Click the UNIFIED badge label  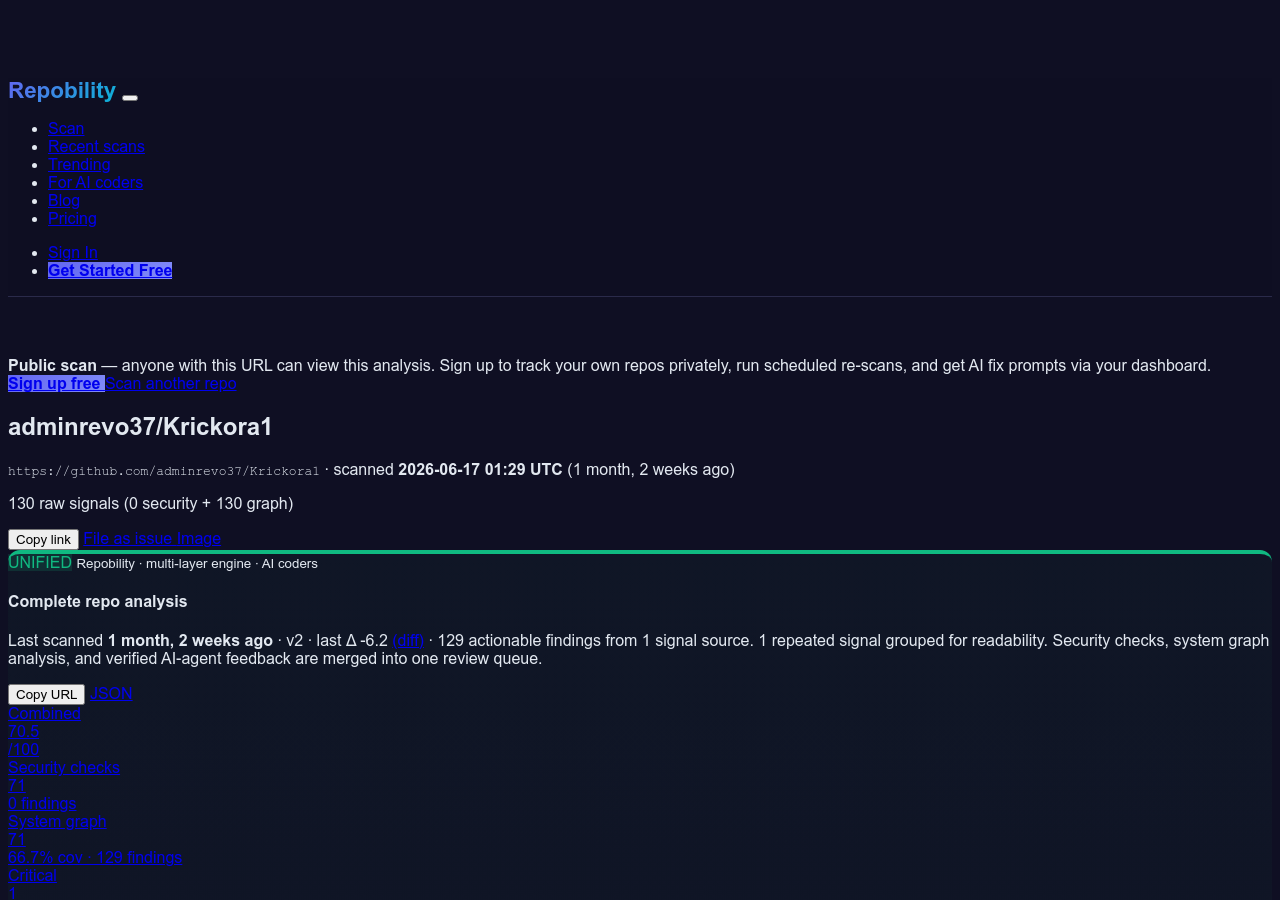click(40, 562)
